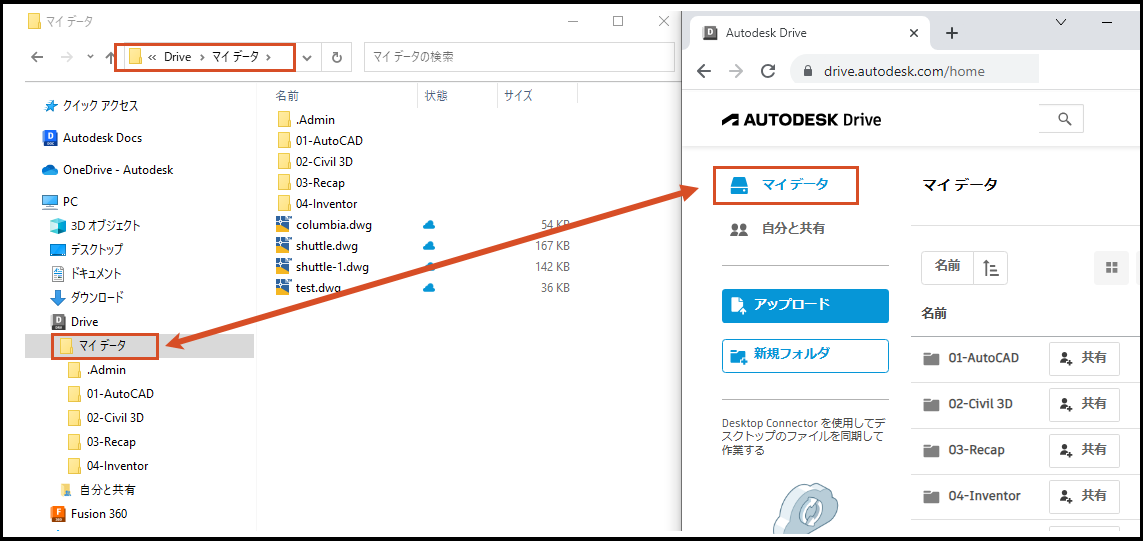The height and width of the screenshot is (541, 1143).
Task: Select 02-Civil 3D in the navigation tree
Action: coord(106,418)
